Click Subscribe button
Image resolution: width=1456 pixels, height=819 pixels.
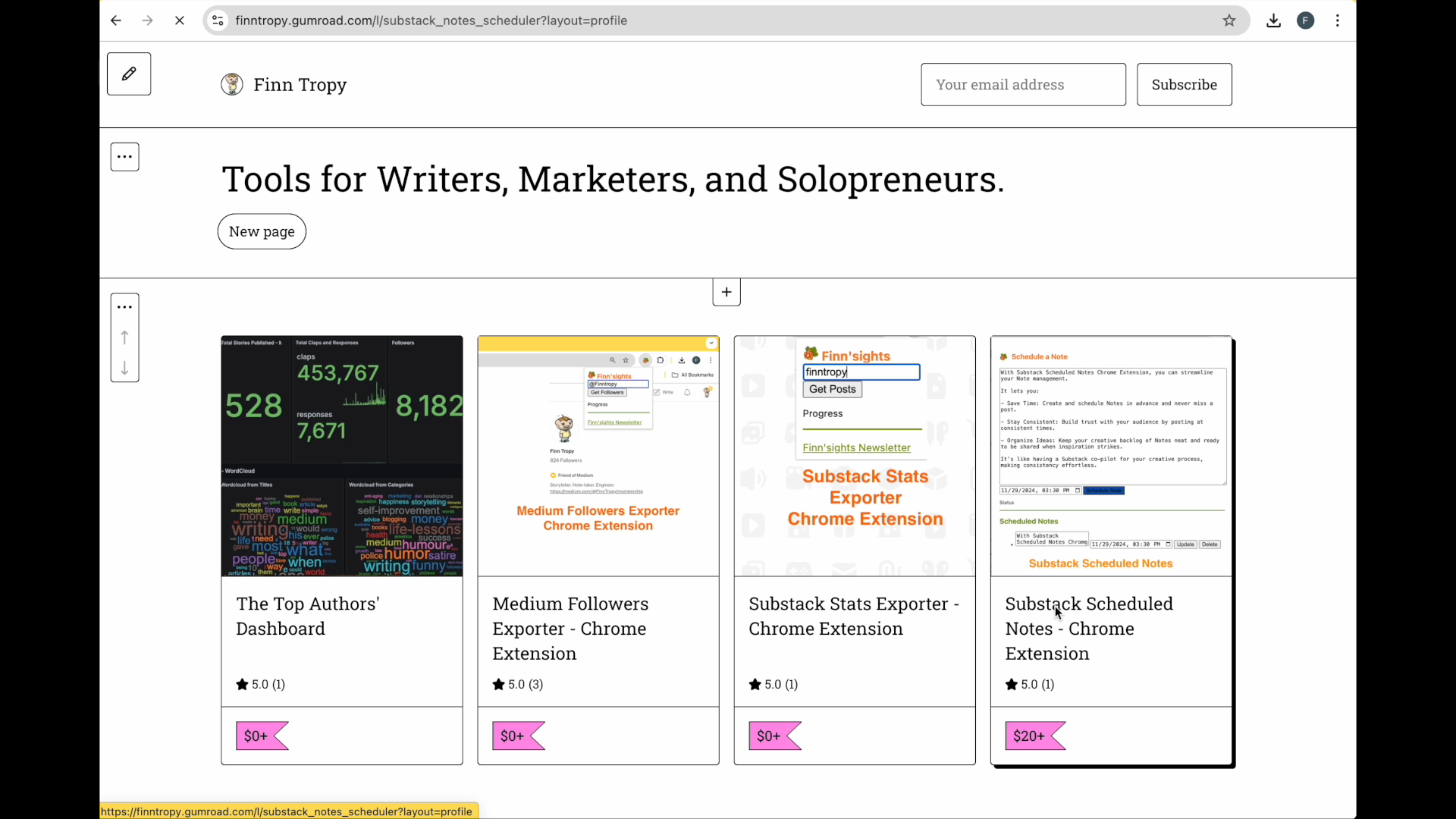coord(1184,84)
